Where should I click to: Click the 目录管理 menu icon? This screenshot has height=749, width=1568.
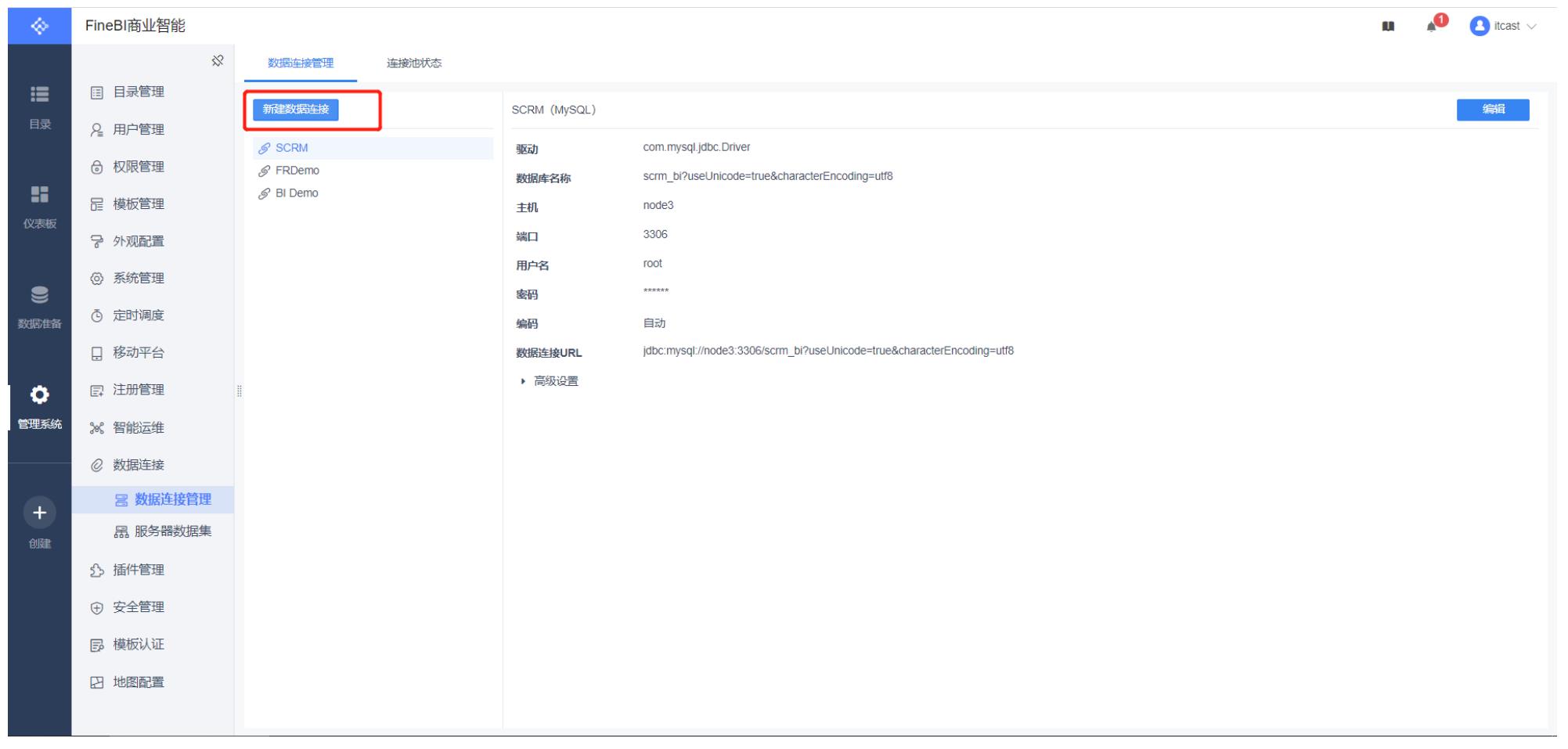[97, 92]
